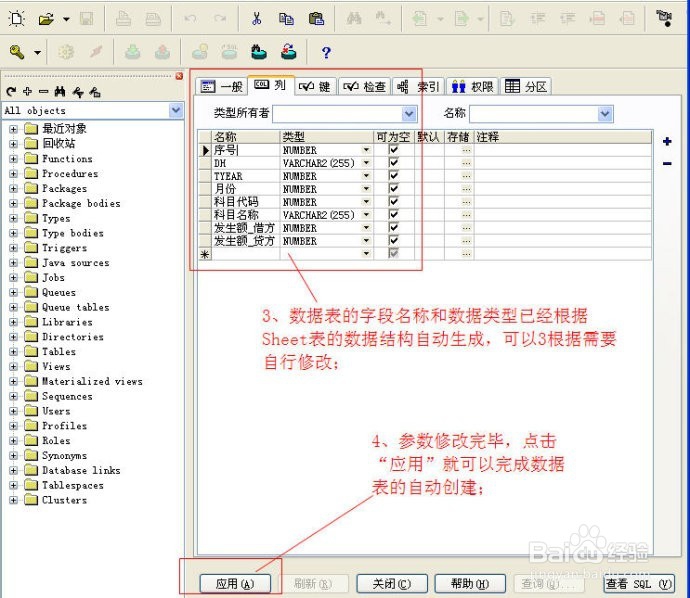Viewport: 690px width, 598px height.
Task: Expand the Views tree node
Action: (14, 367)
